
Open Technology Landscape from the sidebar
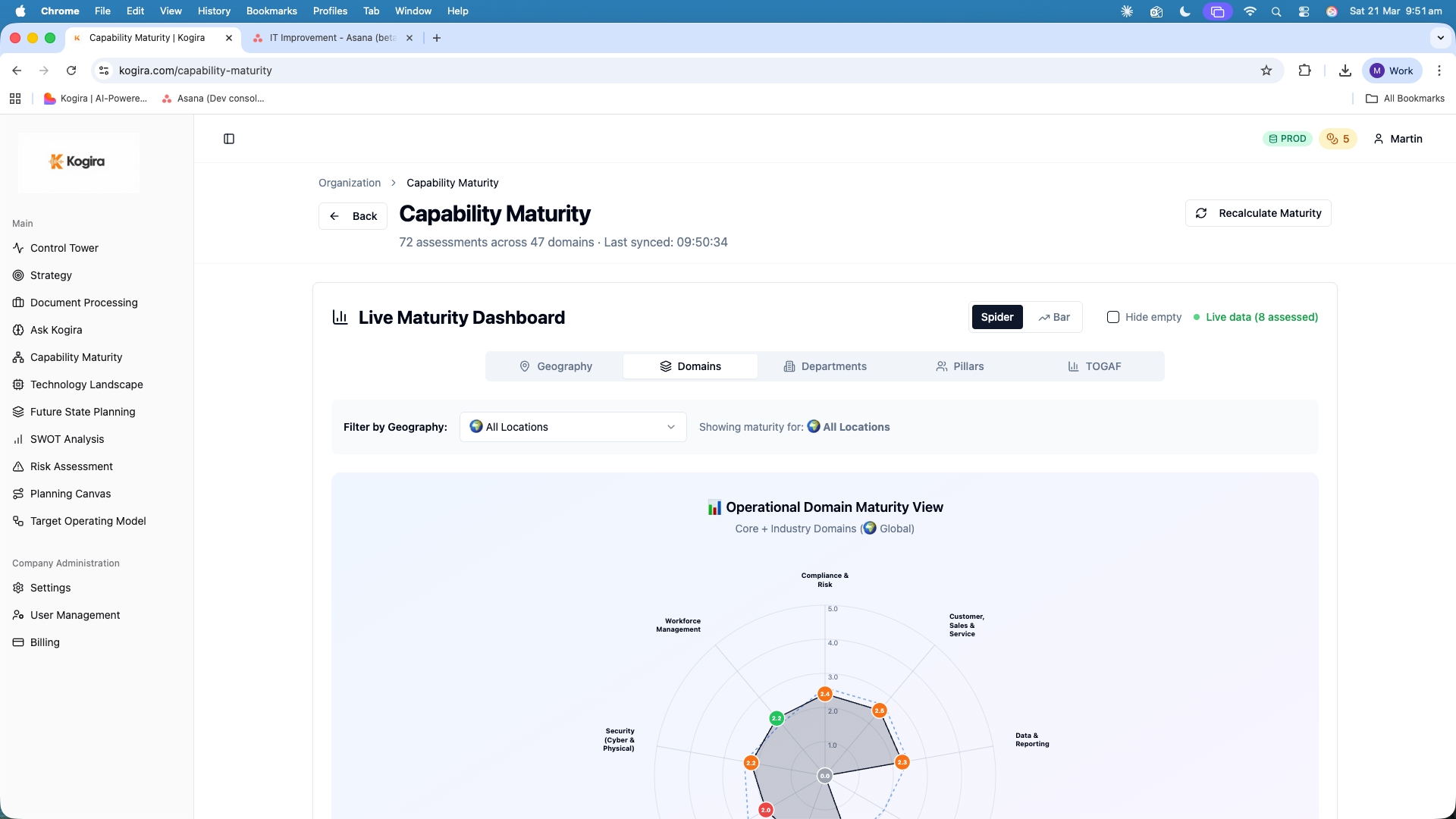[x=86, y=384]
